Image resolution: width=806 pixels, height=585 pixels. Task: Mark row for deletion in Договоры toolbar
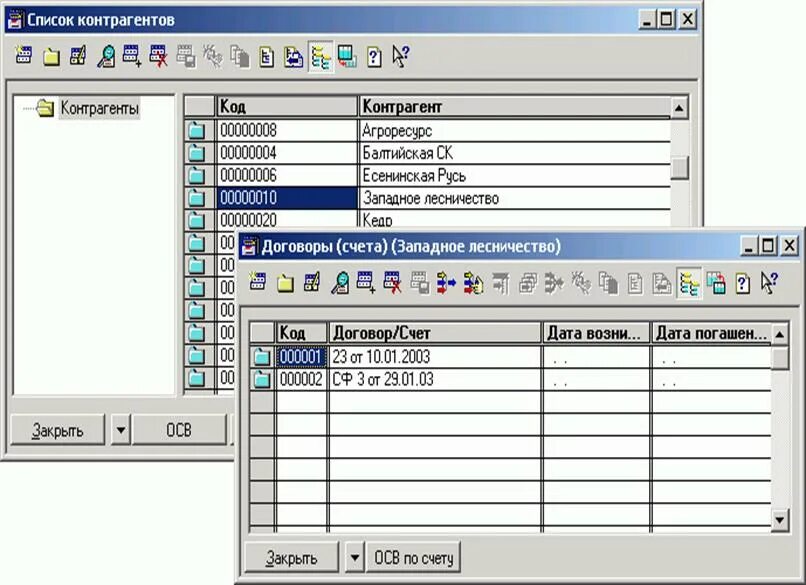click(392, 283)
